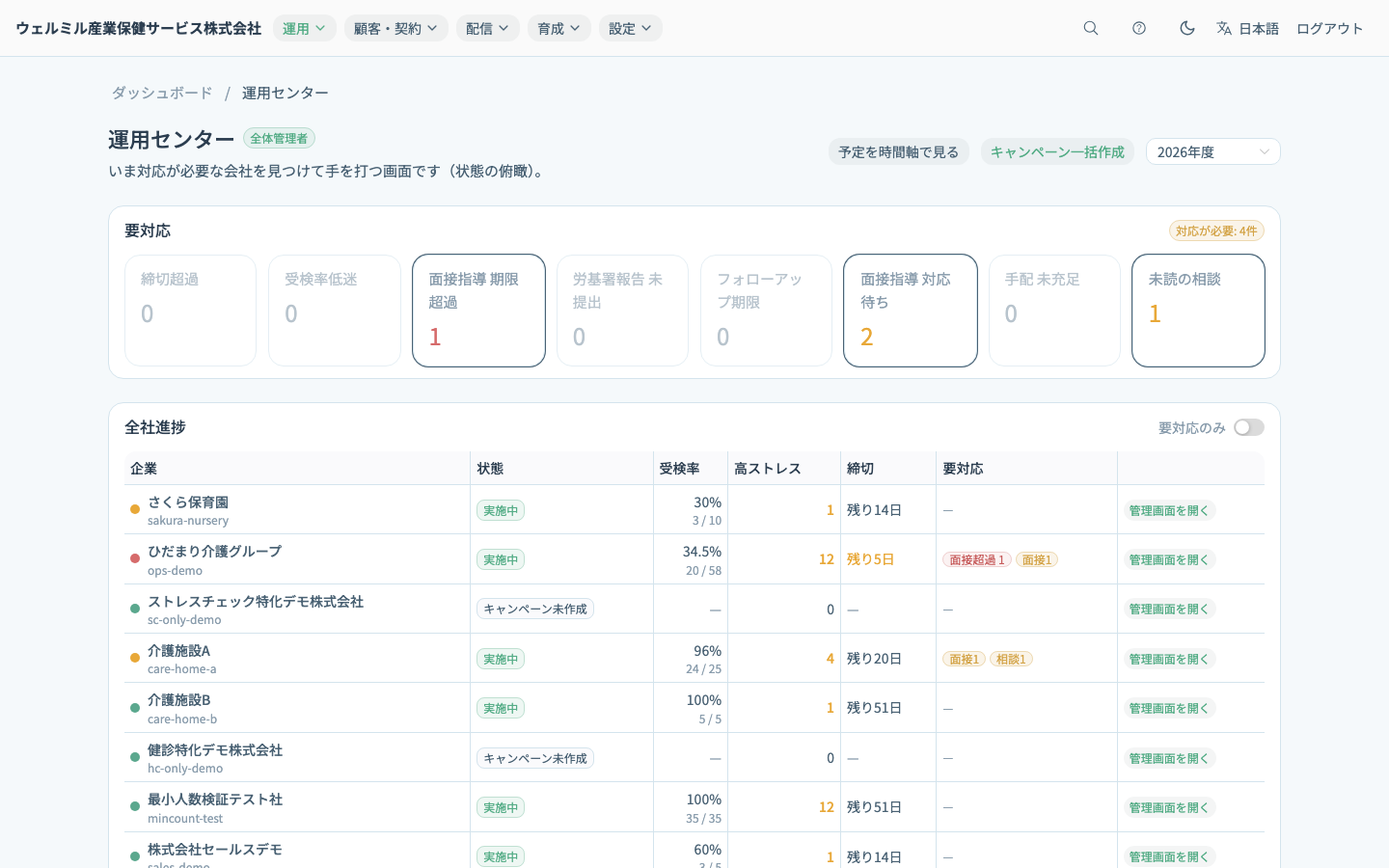The height and width of the screenshot is (868, 1389).
Task: Expand the 配信 menu
Action: (488, 28)
